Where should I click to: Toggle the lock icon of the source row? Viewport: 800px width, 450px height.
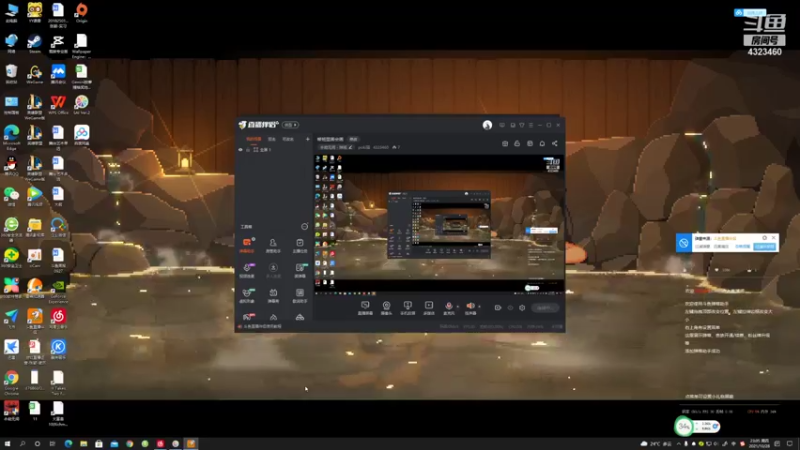(248, 149)
